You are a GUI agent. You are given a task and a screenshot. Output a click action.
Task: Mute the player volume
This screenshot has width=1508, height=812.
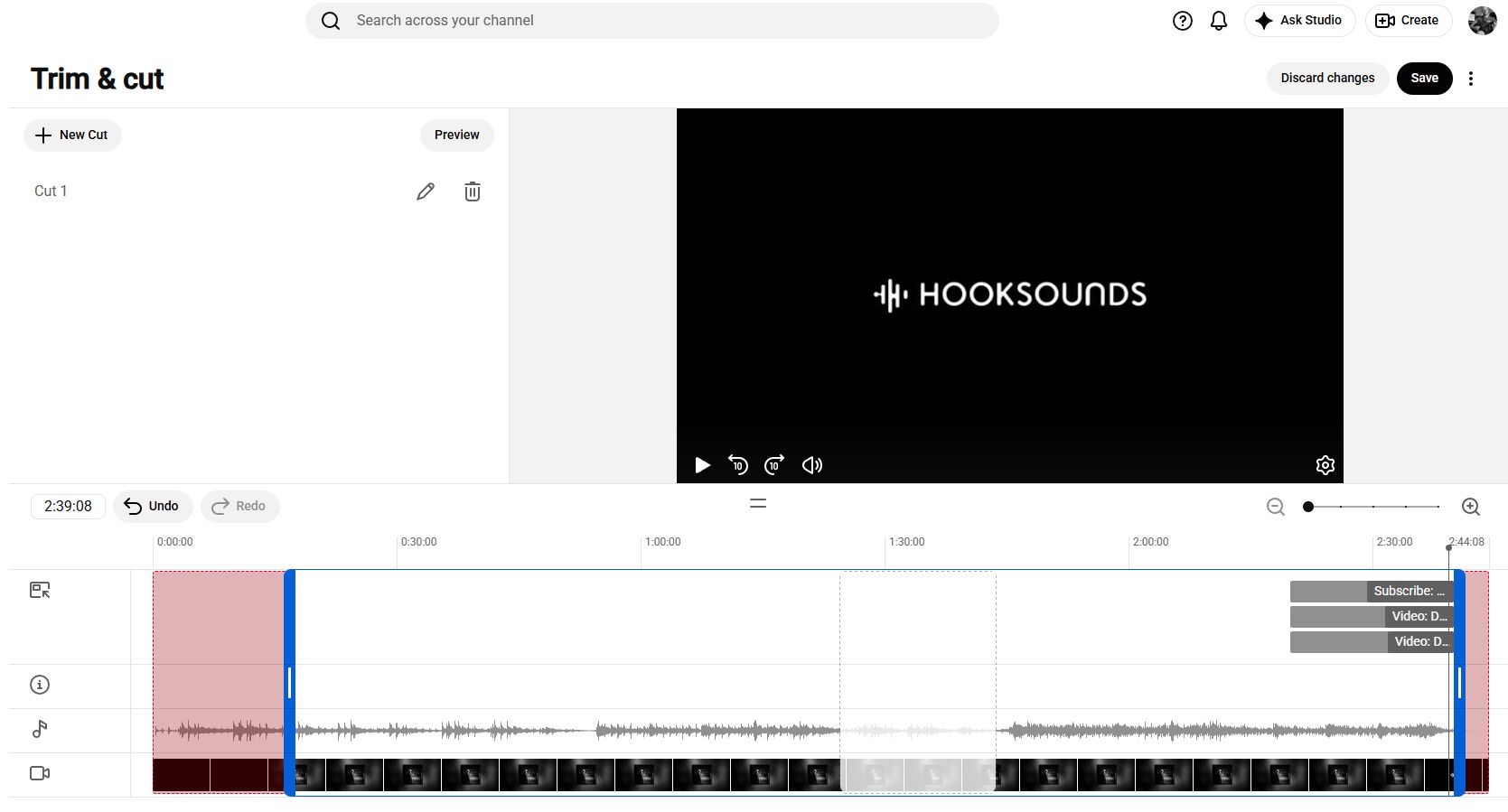[812, 465]
